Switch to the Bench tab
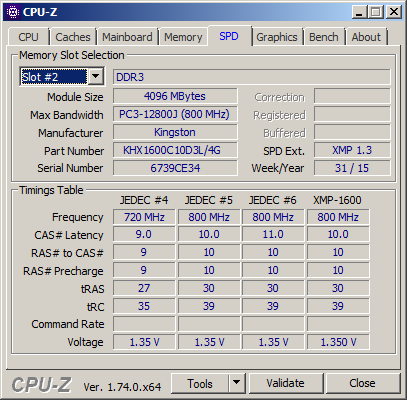 tap(324, 37)
